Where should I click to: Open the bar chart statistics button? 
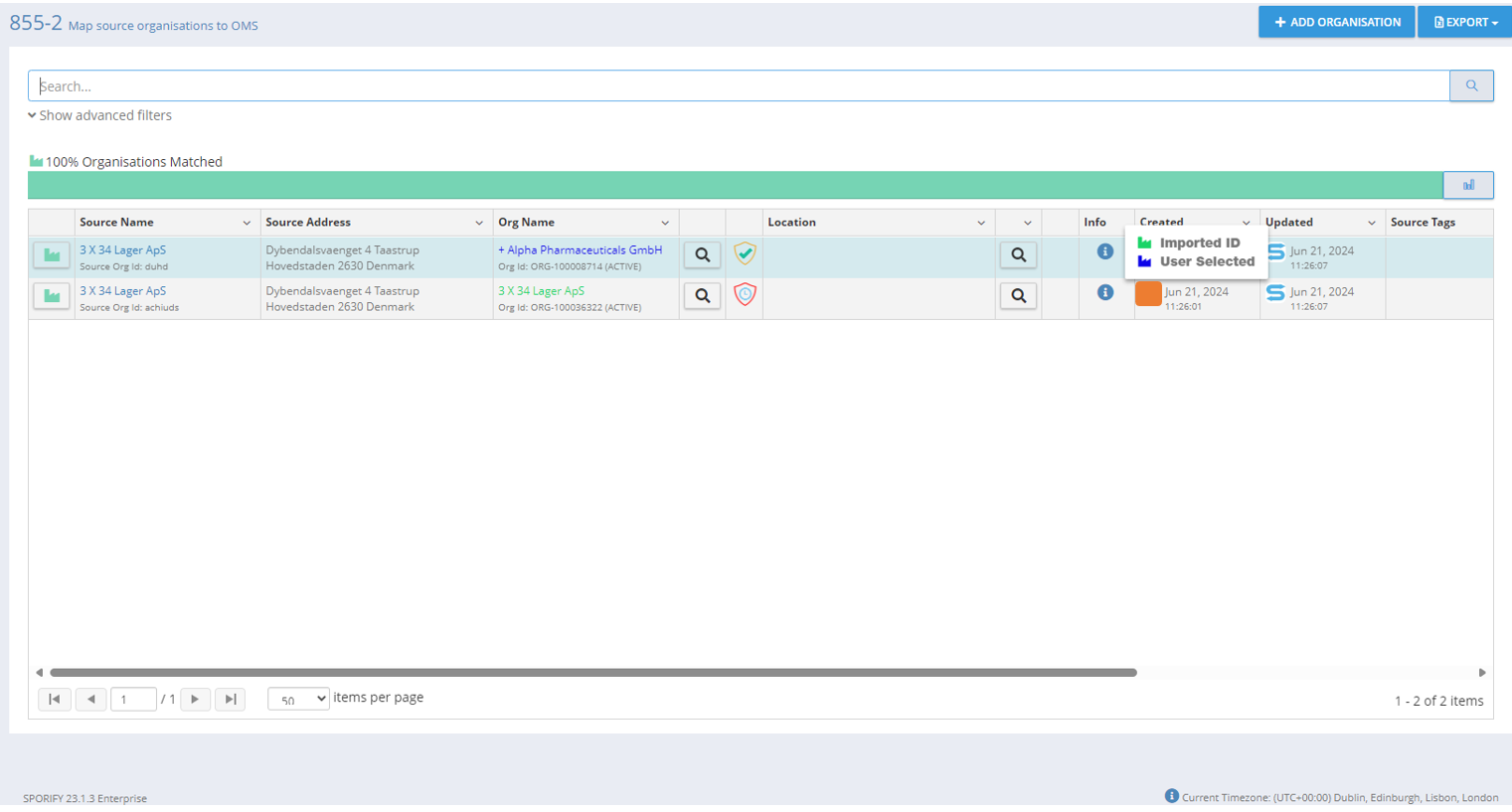1467,185
